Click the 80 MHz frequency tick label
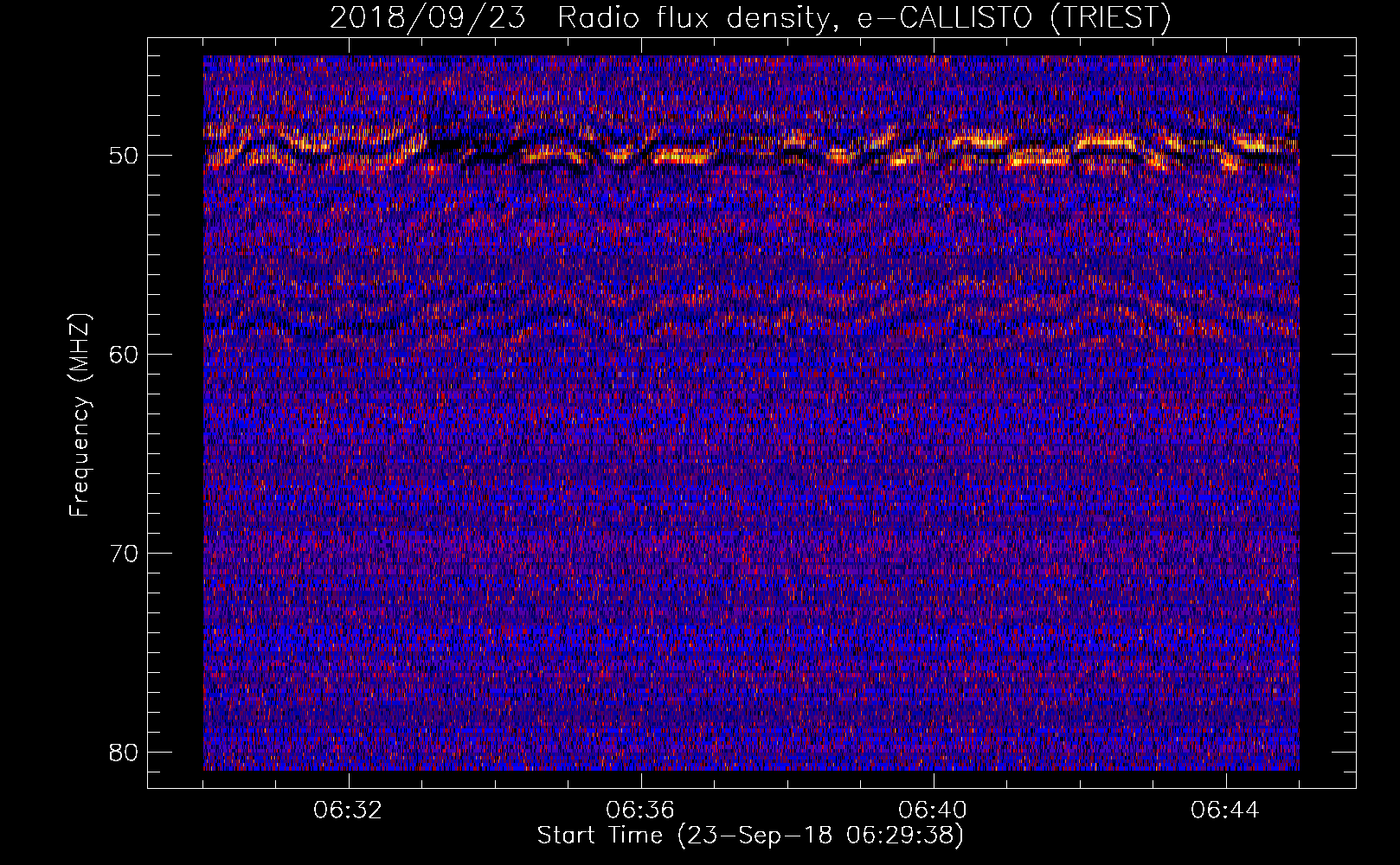Viewport: 1400px width, 865px height. point(125,753)
